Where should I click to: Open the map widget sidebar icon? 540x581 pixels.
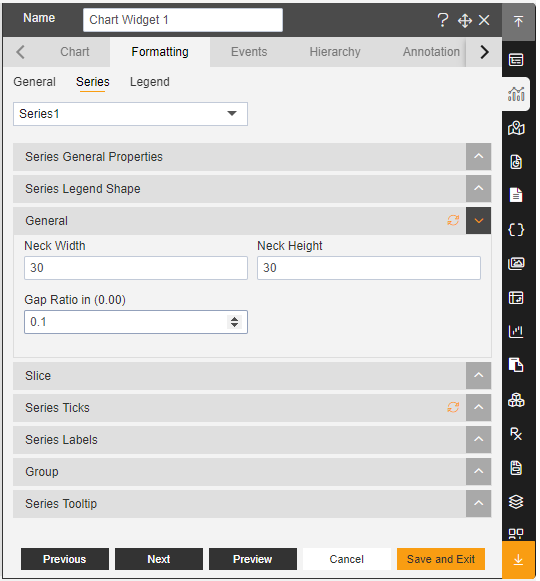coord(516,128)
